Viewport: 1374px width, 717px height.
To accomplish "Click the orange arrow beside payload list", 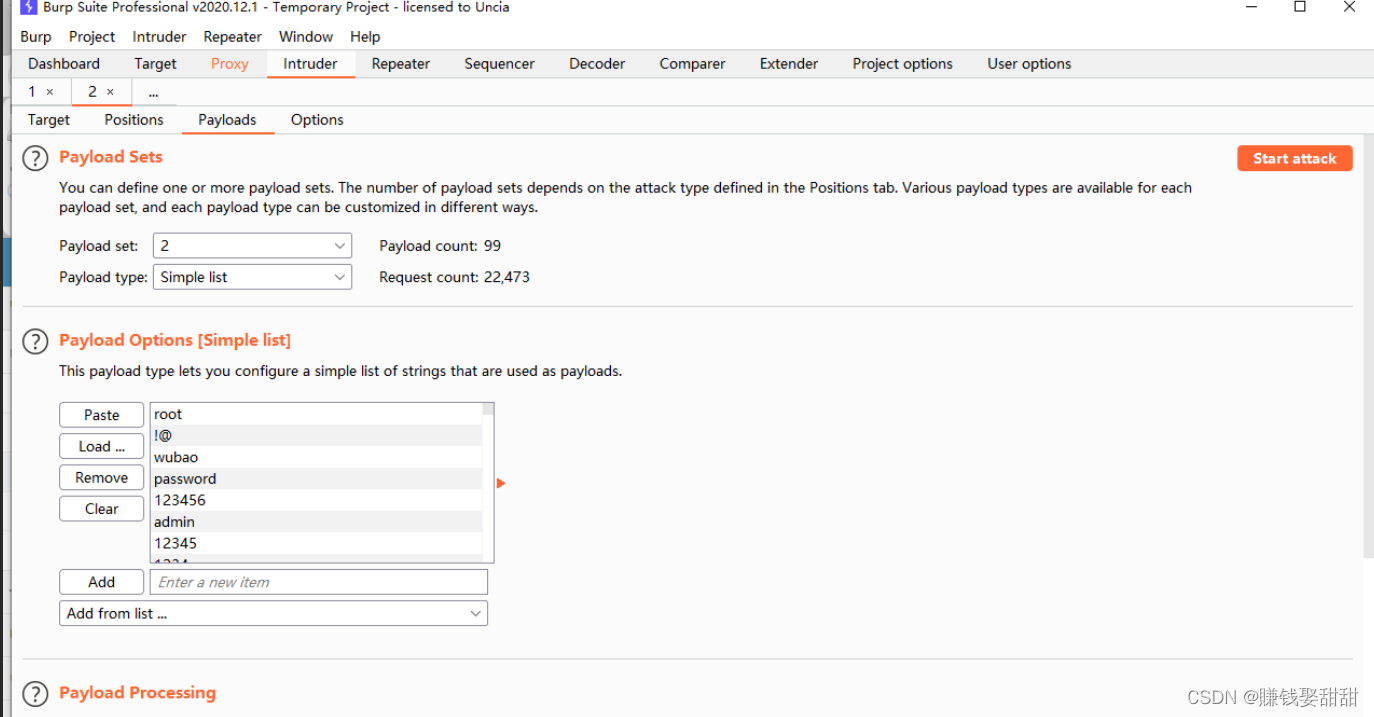I will [501, 483].
